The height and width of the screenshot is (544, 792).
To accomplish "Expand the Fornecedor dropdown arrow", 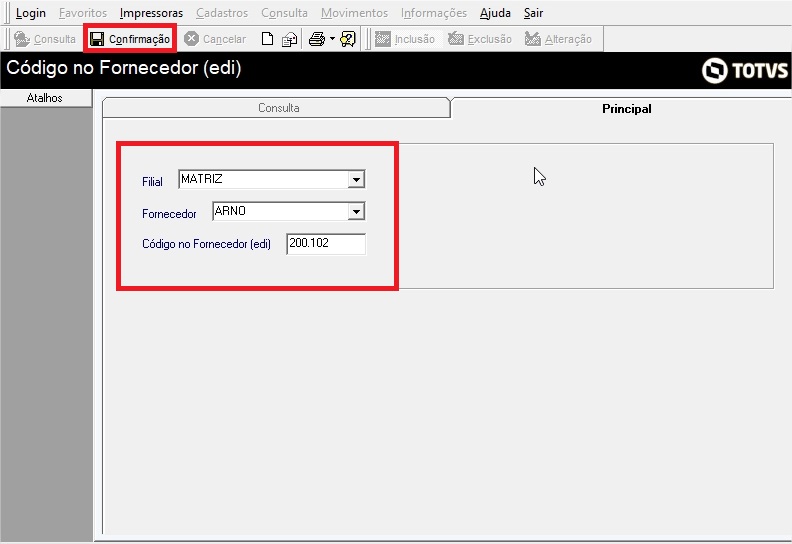I will point(356,212).
